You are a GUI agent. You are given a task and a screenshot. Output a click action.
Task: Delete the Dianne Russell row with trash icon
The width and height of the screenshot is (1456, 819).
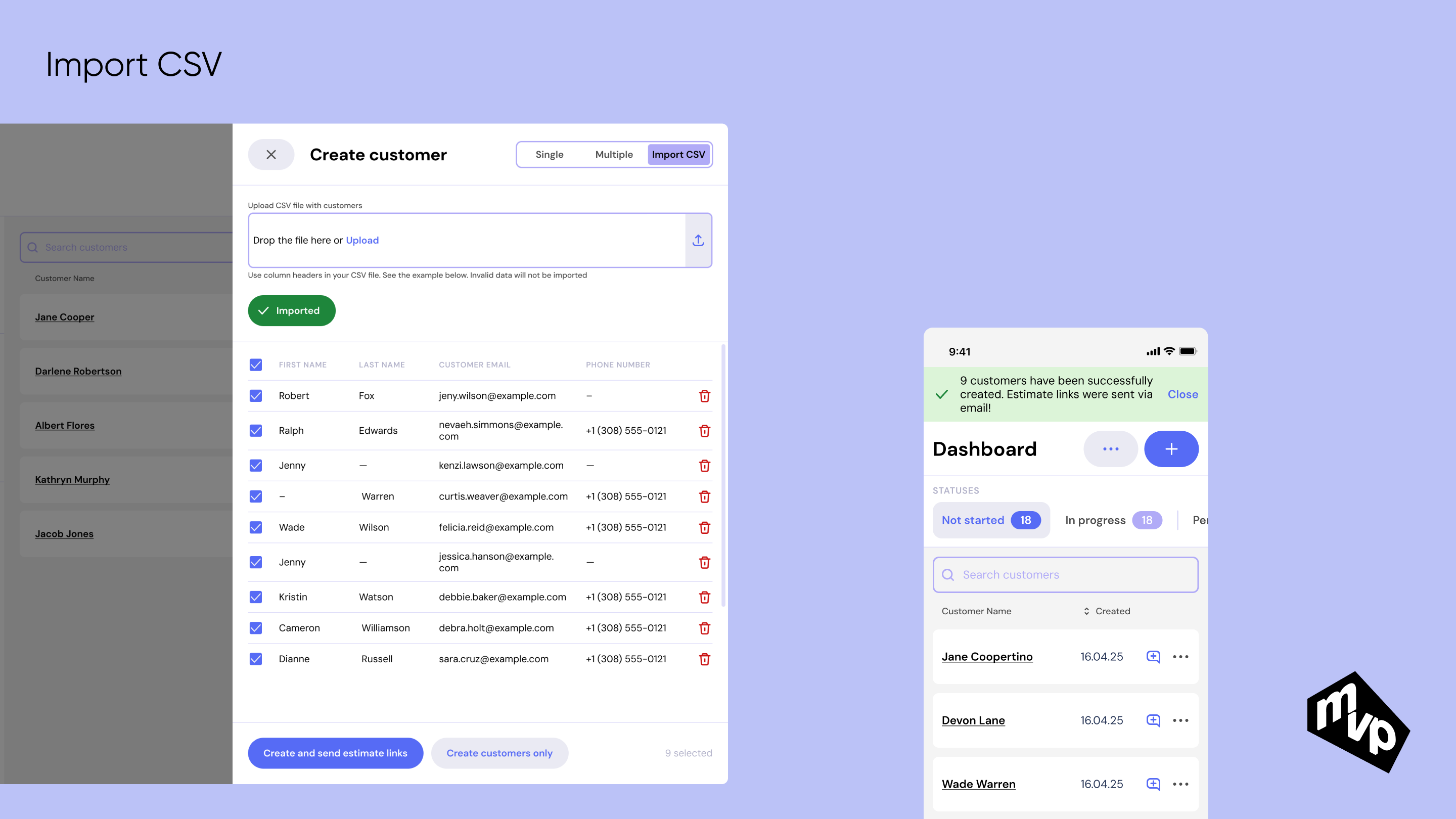pyautogui.click(x=704, y=659)
